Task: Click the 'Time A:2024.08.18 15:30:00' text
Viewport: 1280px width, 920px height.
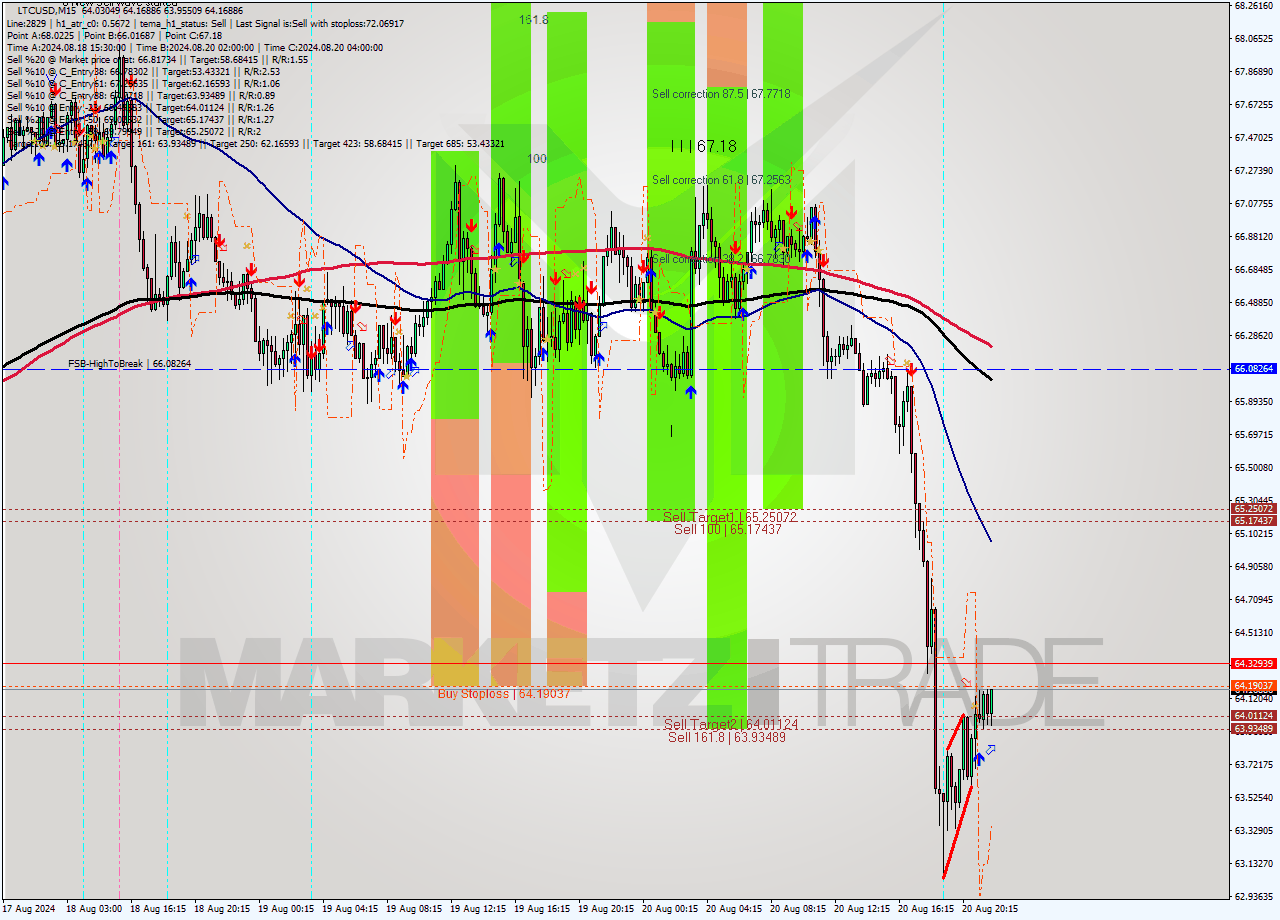Action: pyautogui.click(x=66, y=47)
